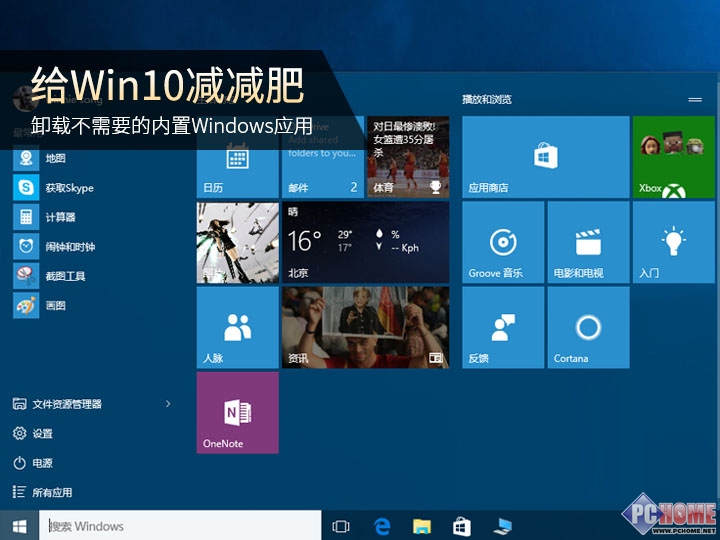This screenshot has height=540, width=720.
Task: Open the Movies and TV tile
Action: pyautogui.click(x=588, y=242)
